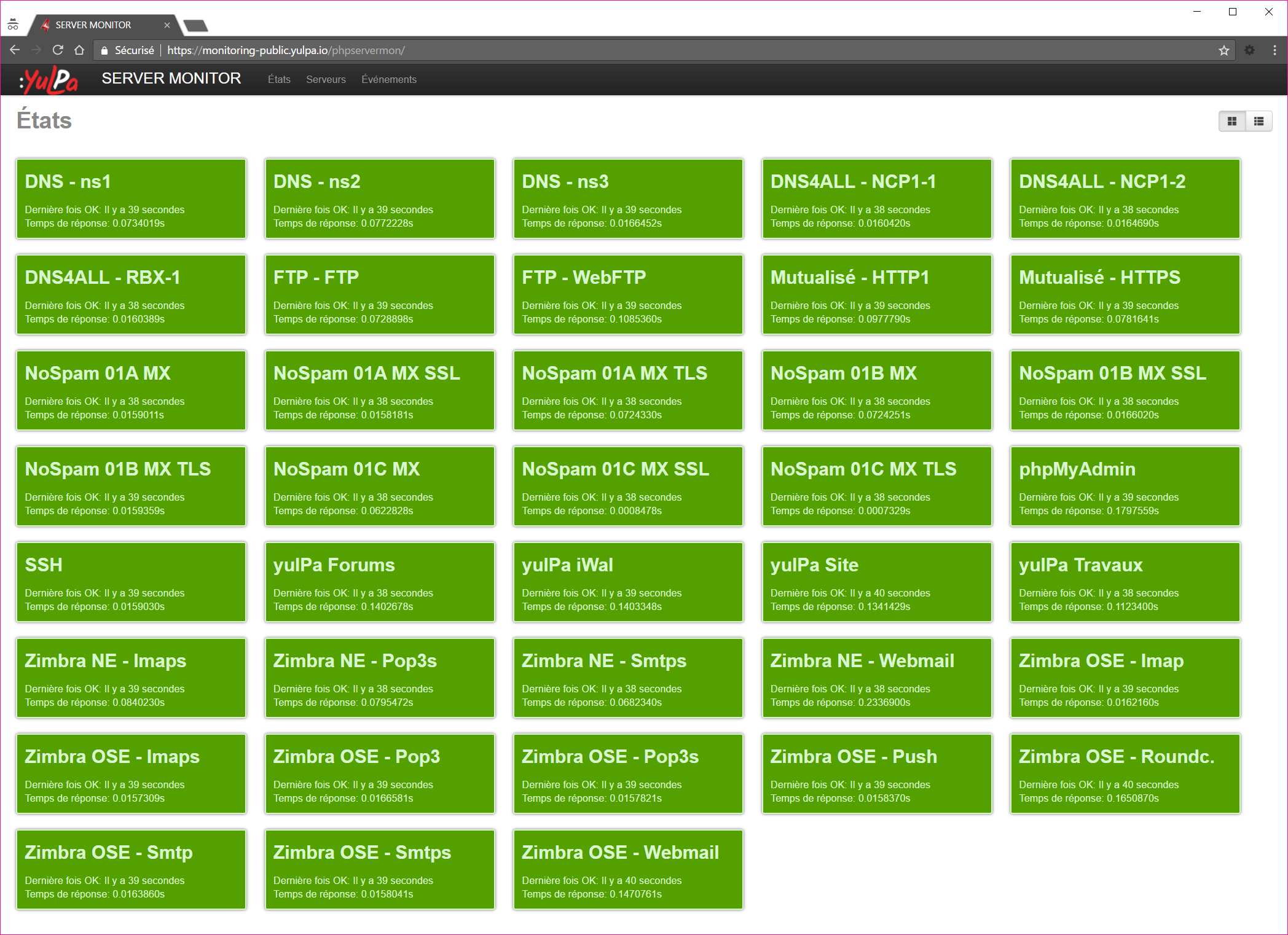Viewport: 1288px width, 935px height.
Task: View Zimbra NE - Imaps card
Action: point(132,678)
